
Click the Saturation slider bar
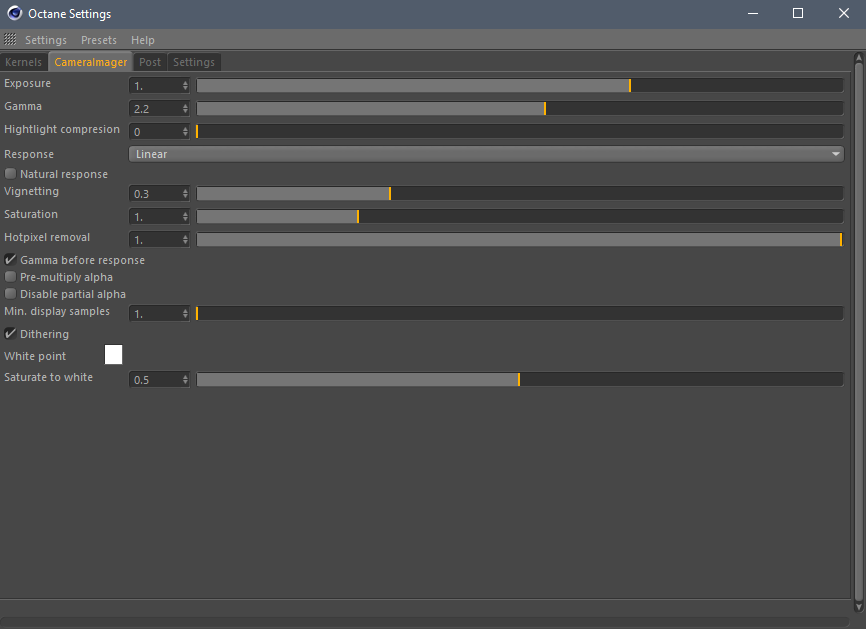pos(520,216)
